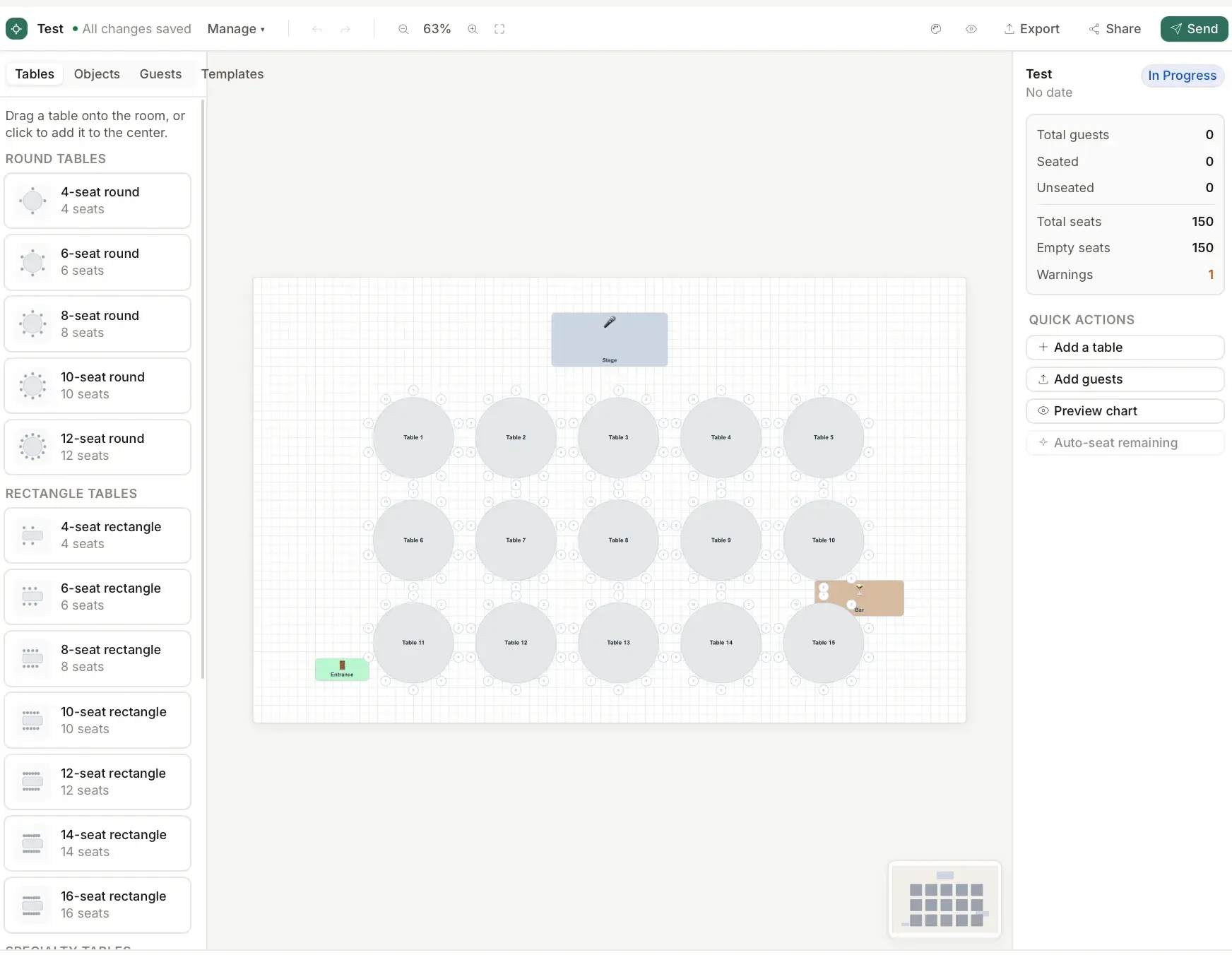
Task: Click the redo arrow icon
Action: coord(345,29)
